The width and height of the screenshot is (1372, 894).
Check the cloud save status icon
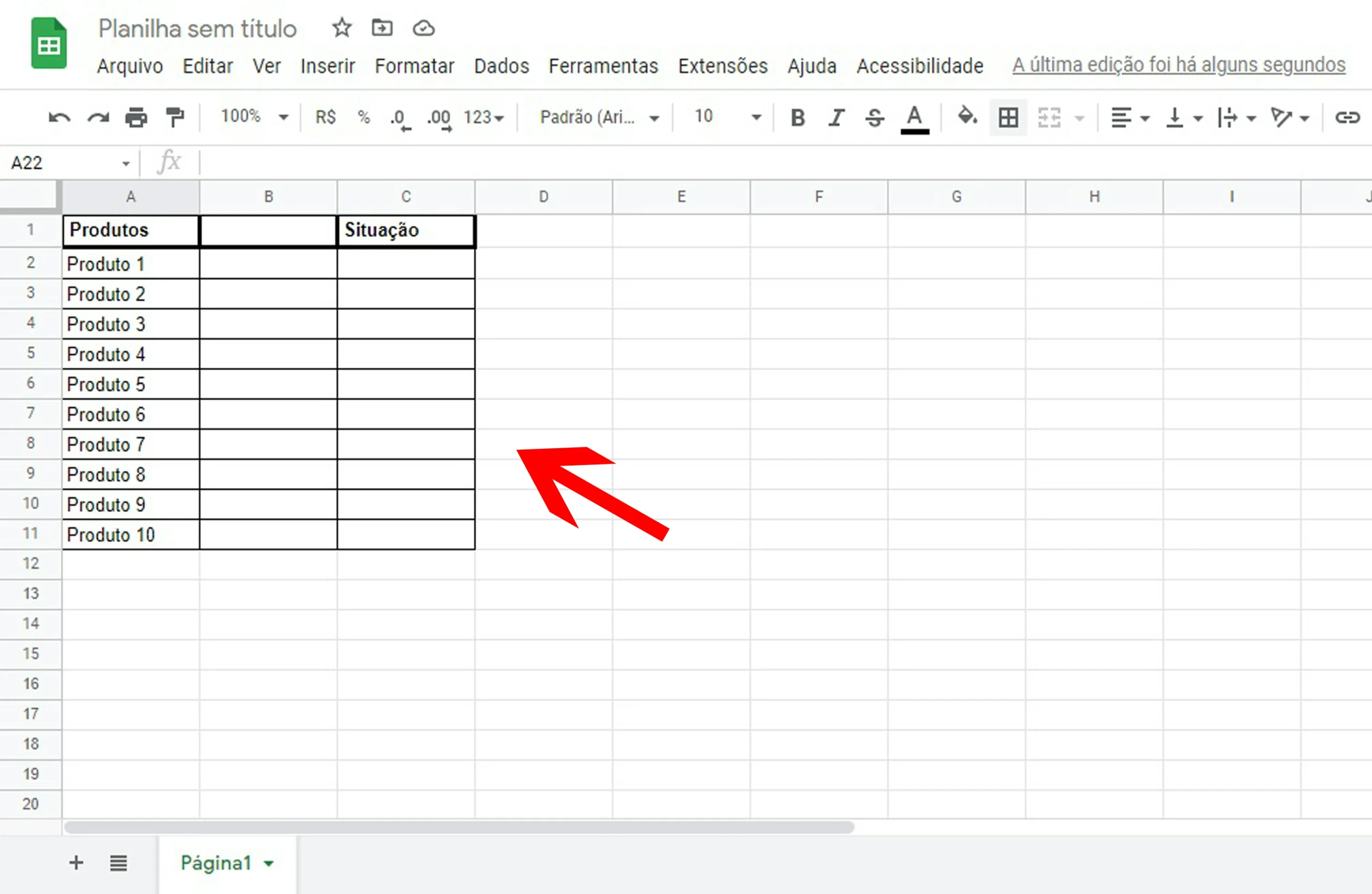(424, 28)
